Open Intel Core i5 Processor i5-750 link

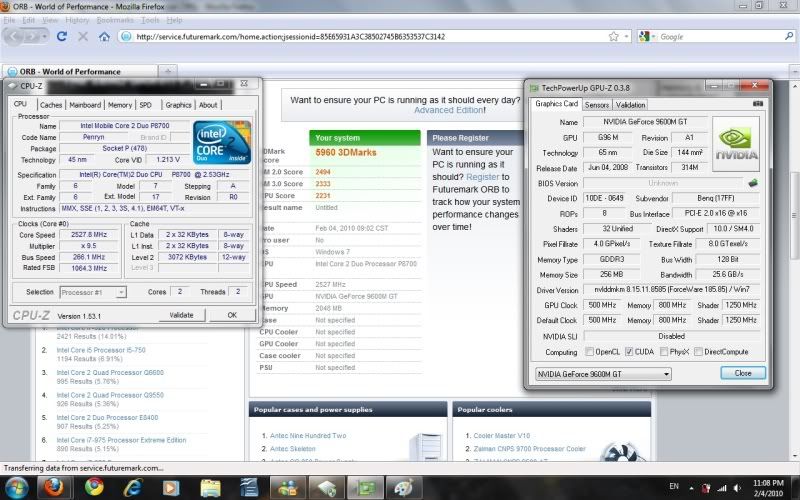pyautogui.click(x=101, y=350)
